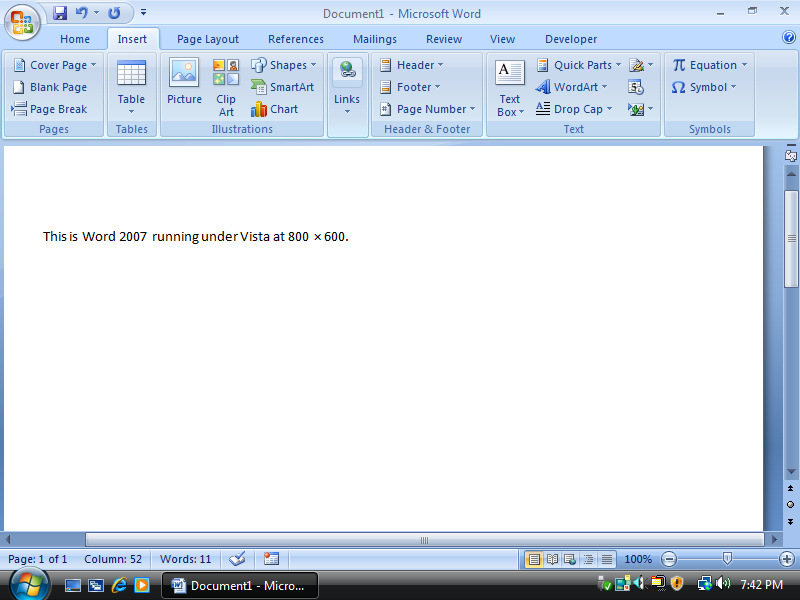Click the zoom slider handle
800x600 pixels.
click(x=728, y=559)
